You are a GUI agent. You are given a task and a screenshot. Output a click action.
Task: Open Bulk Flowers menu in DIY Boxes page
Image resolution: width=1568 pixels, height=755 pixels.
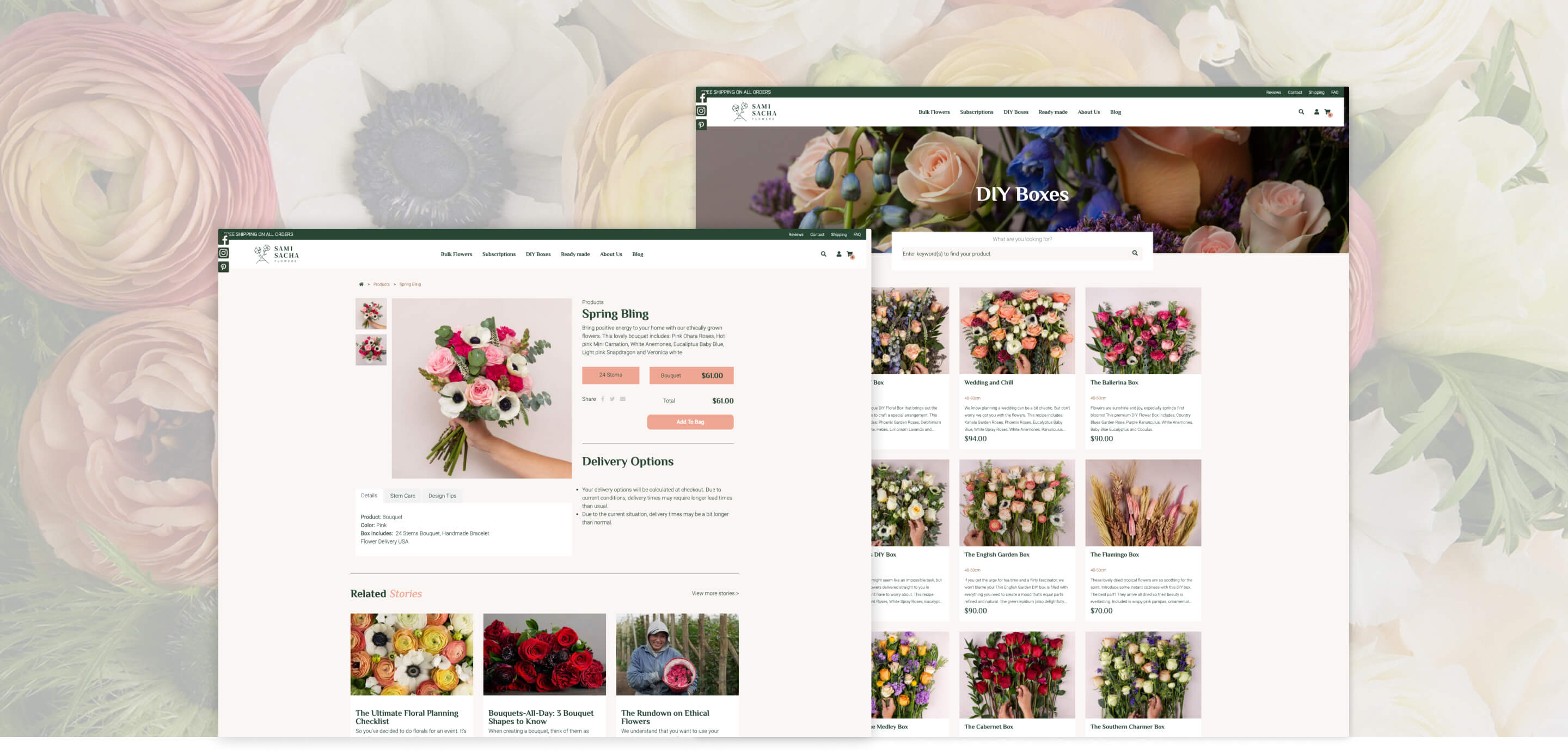pos(934,112)
